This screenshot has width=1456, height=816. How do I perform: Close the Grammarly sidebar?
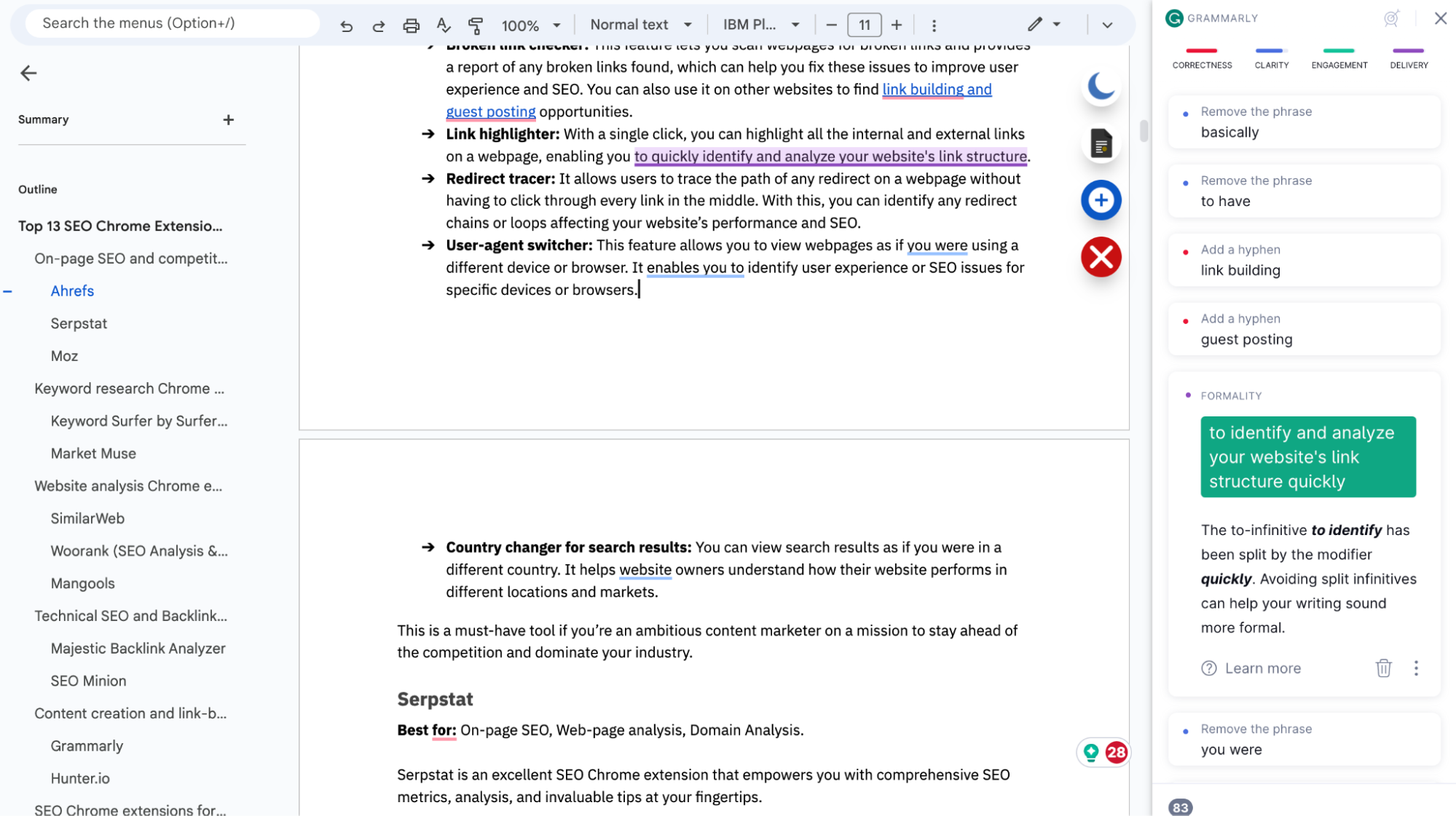pos(1441,18)
